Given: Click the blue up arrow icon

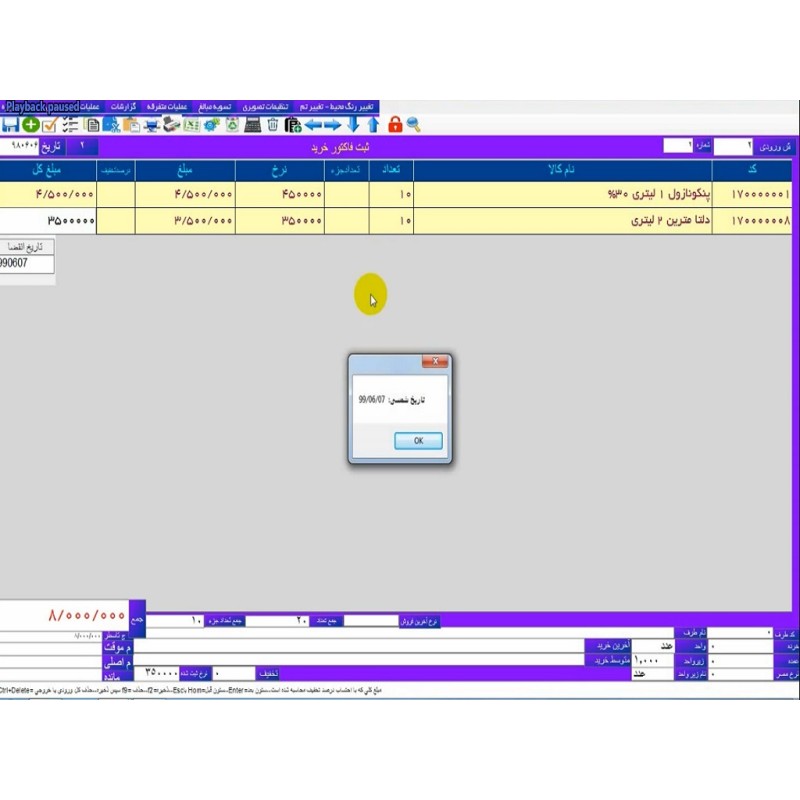Looking at the screenshot, I should tap(373, 125).
